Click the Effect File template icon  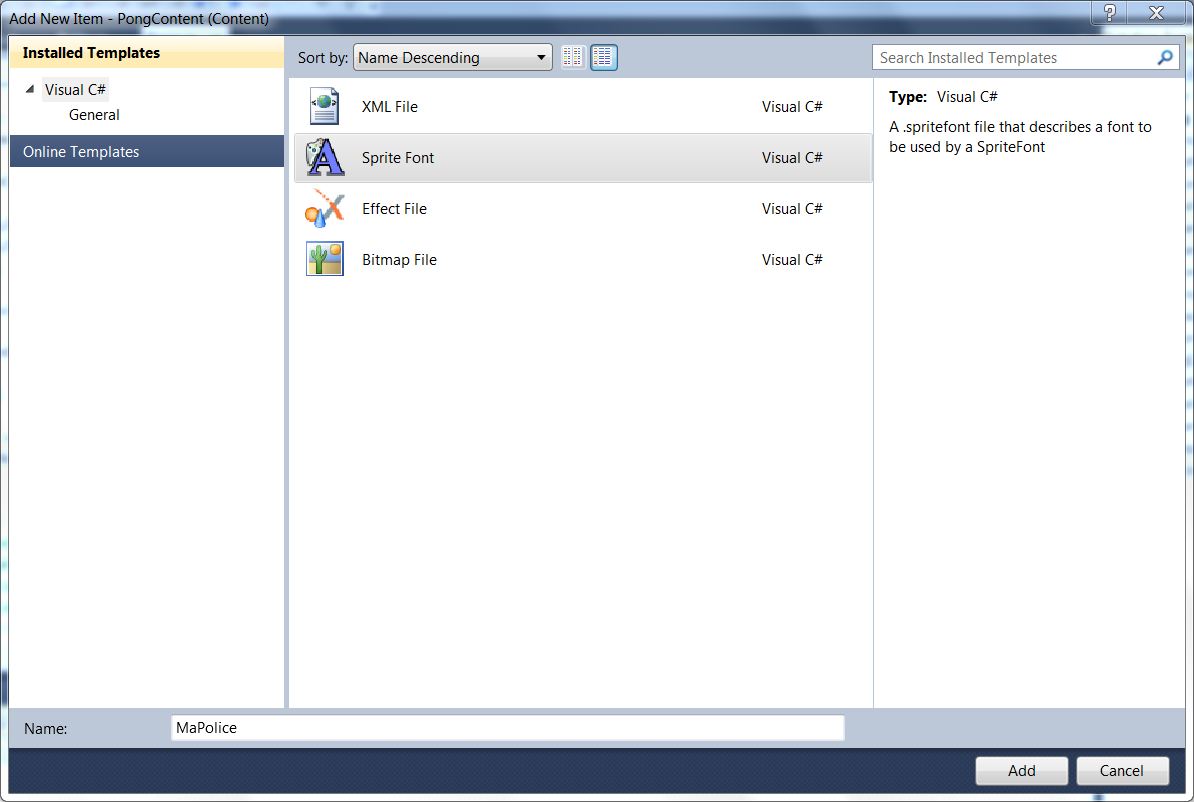(325, 209)
